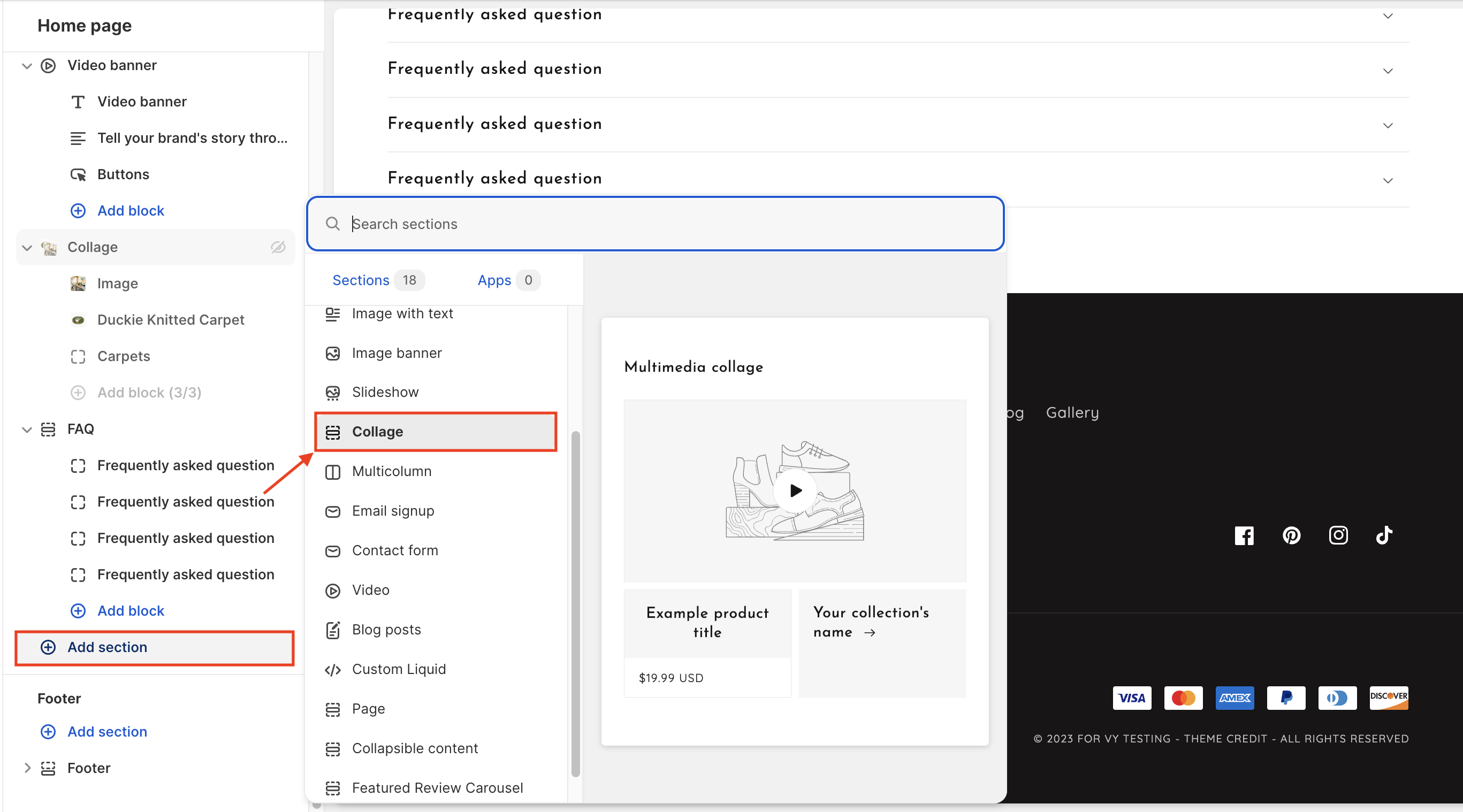
Task: Click Add block under Video banner
Action: tap(130, 211)
